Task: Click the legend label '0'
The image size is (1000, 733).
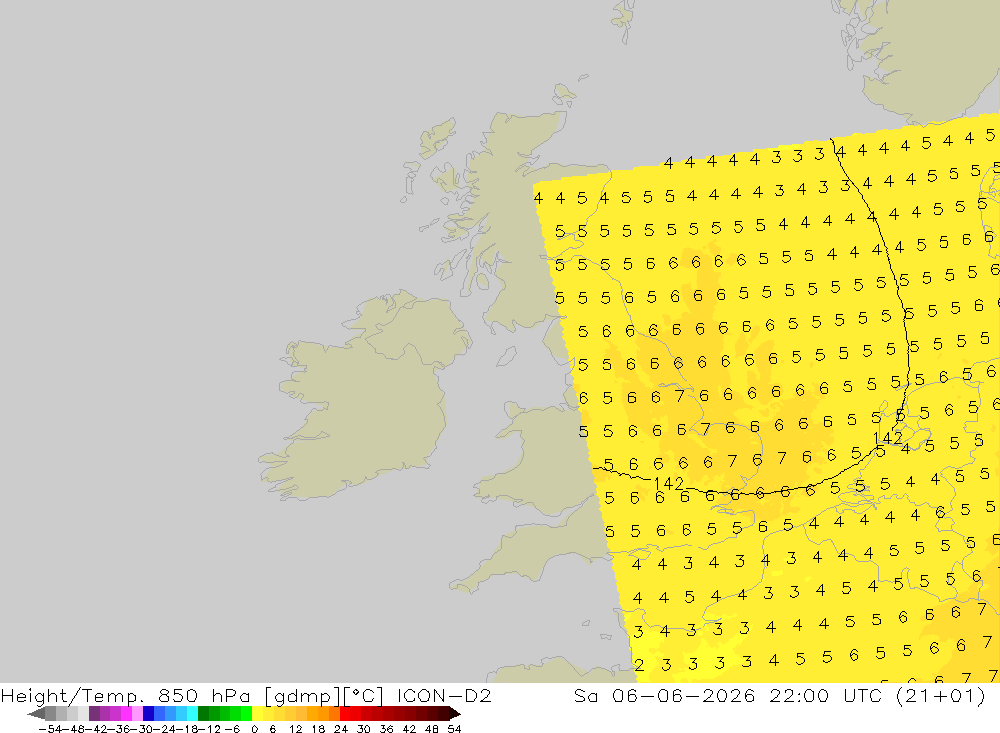Action: pyautogui.click(x=254, y=729)
